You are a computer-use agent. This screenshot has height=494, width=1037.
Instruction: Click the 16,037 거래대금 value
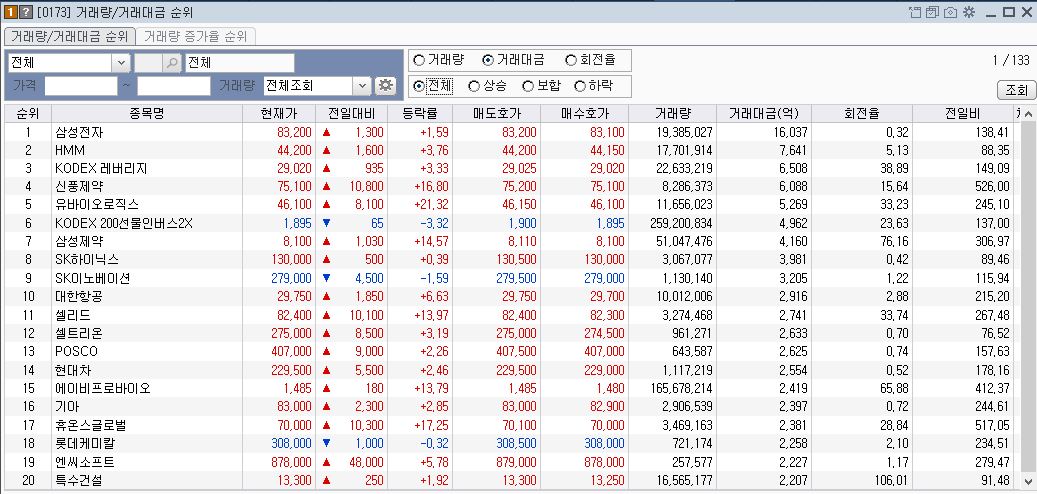point(791,133)
